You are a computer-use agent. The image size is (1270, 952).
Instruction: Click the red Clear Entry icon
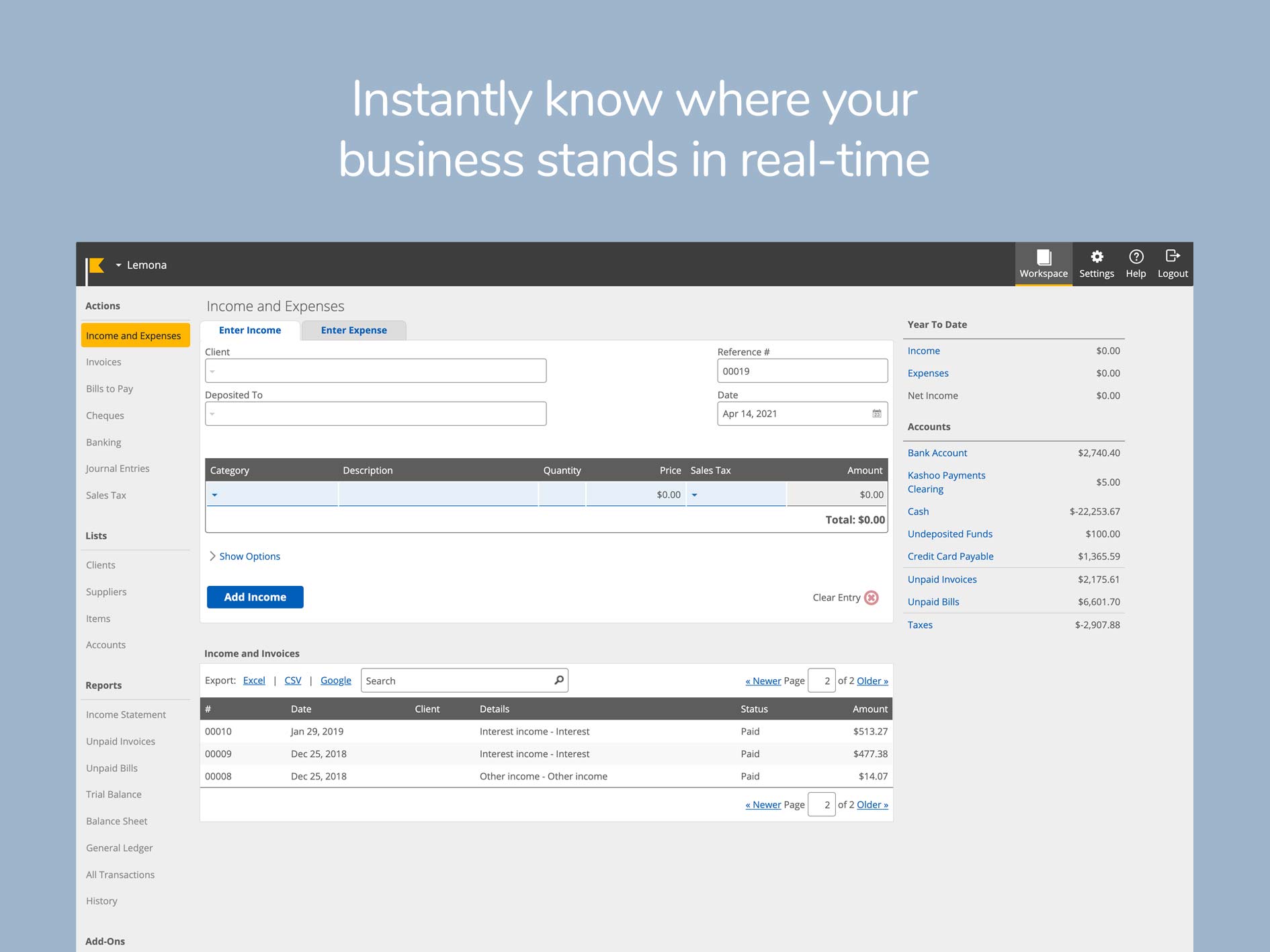click(x=871, y=597)
